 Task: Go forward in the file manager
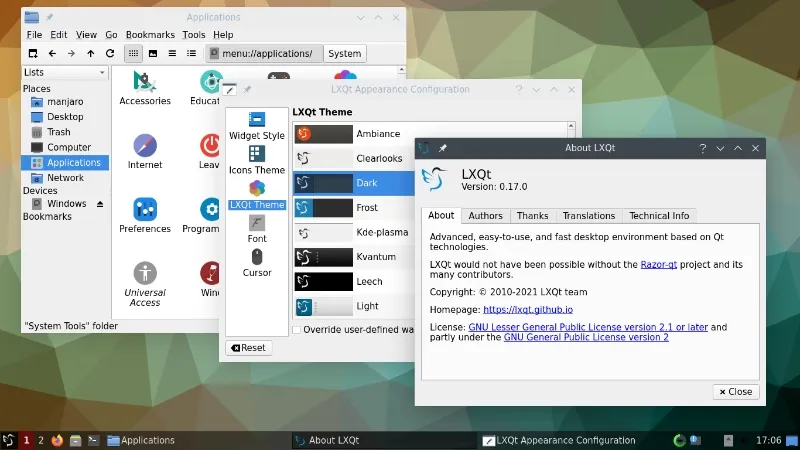tap(71, 53)
